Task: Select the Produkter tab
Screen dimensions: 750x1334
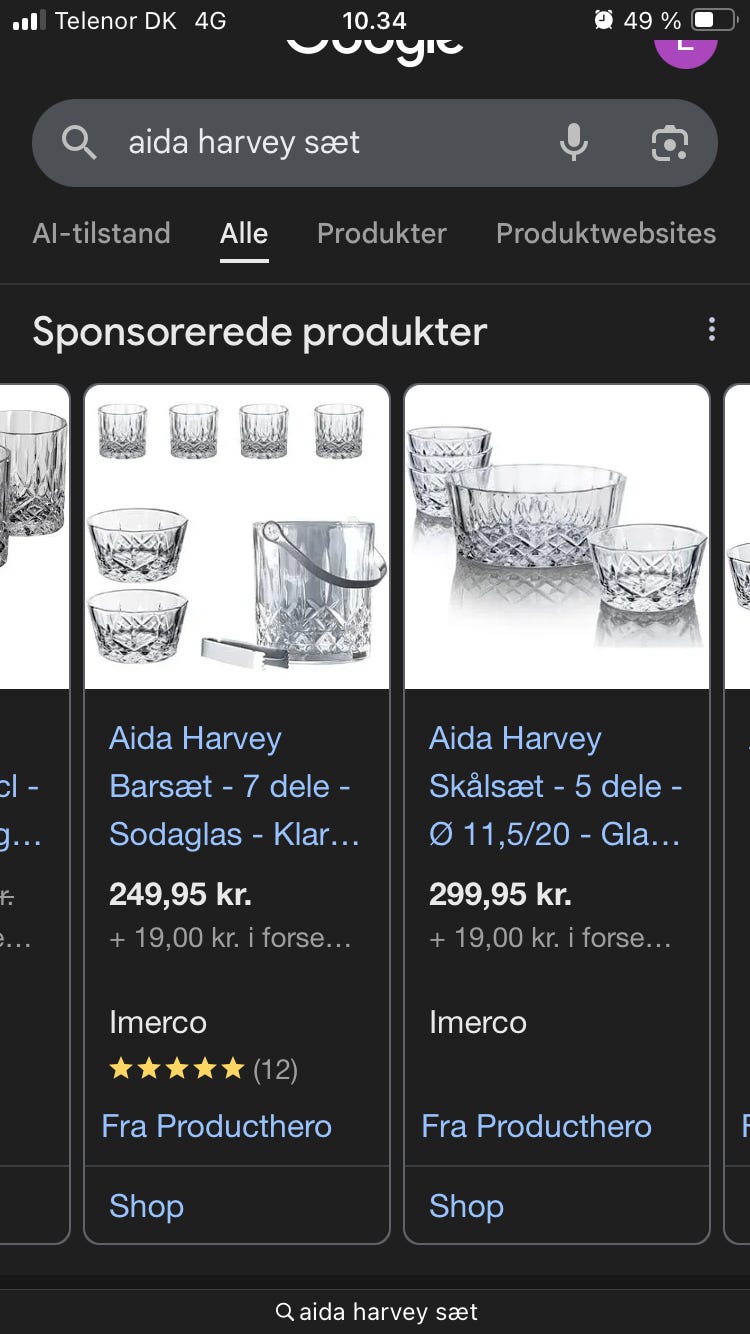Action: click(381, 234)
